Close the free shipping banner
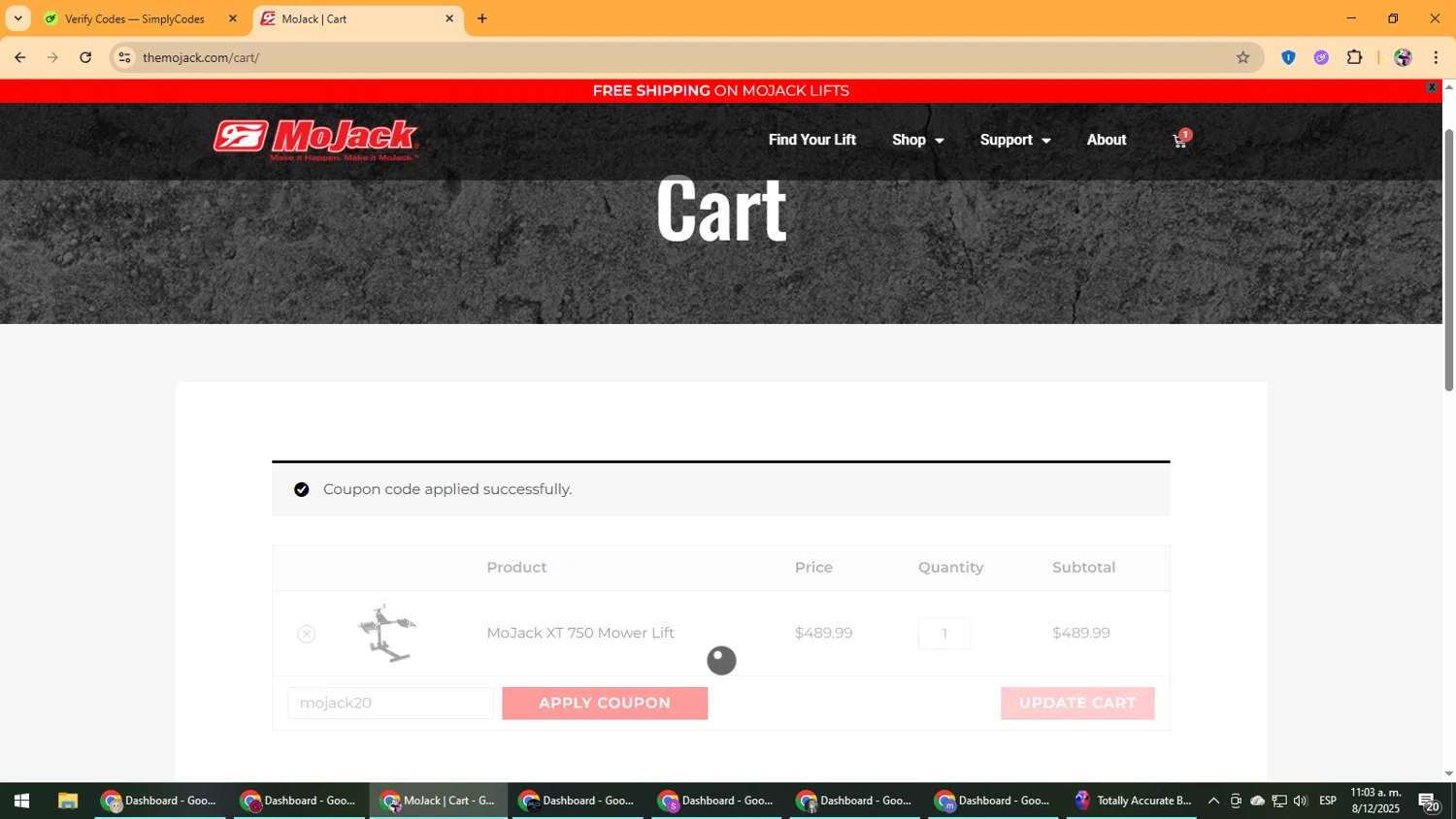Viewport: 1456px width, 819px height. click(1432, 87)
